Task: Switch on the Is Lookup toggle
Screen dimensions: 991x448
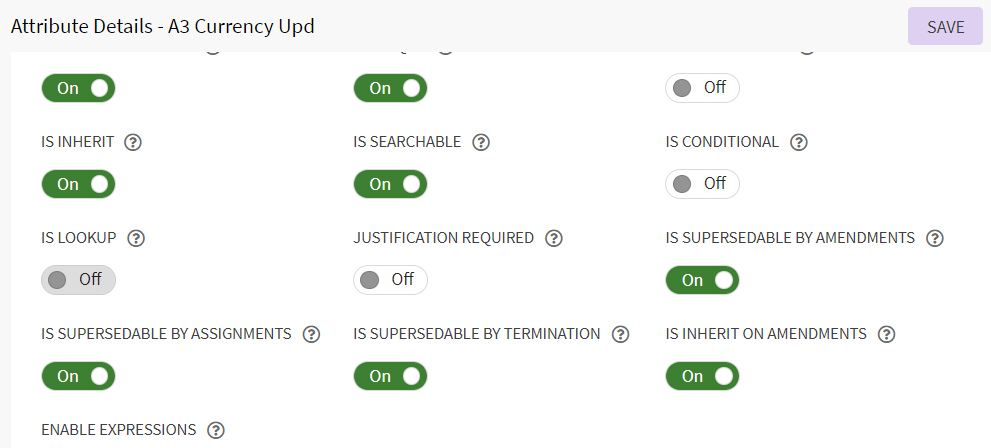Action: click(x=78, y=280)
